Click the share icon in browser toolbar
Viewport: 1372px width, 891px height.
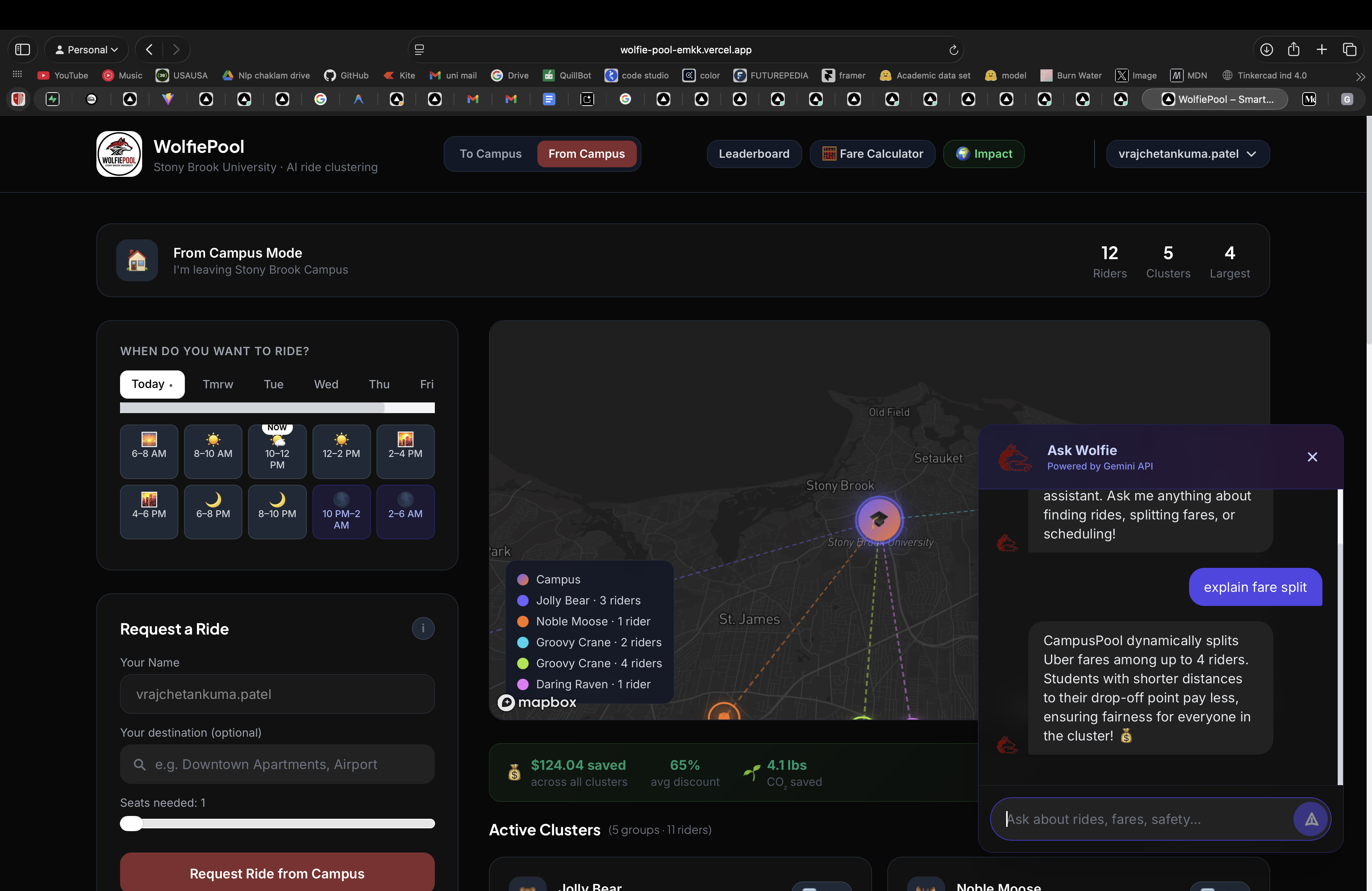(1293, 50)
